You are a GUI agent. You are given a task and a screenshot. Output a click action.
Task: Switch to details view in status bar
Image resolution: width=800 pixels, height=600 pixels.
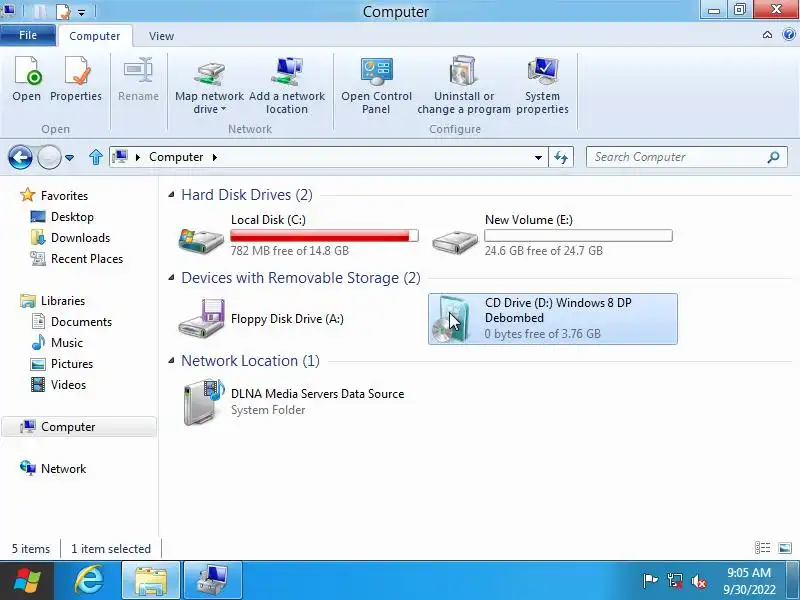(x=762, y=548)
